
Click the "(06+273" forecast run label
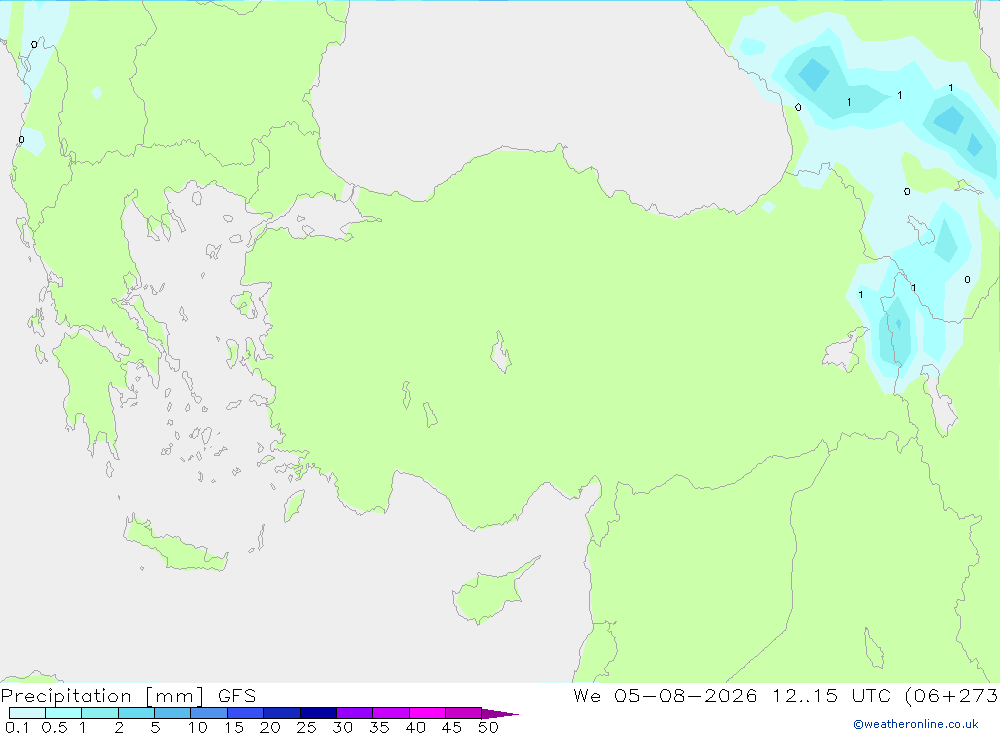[952, 695]
